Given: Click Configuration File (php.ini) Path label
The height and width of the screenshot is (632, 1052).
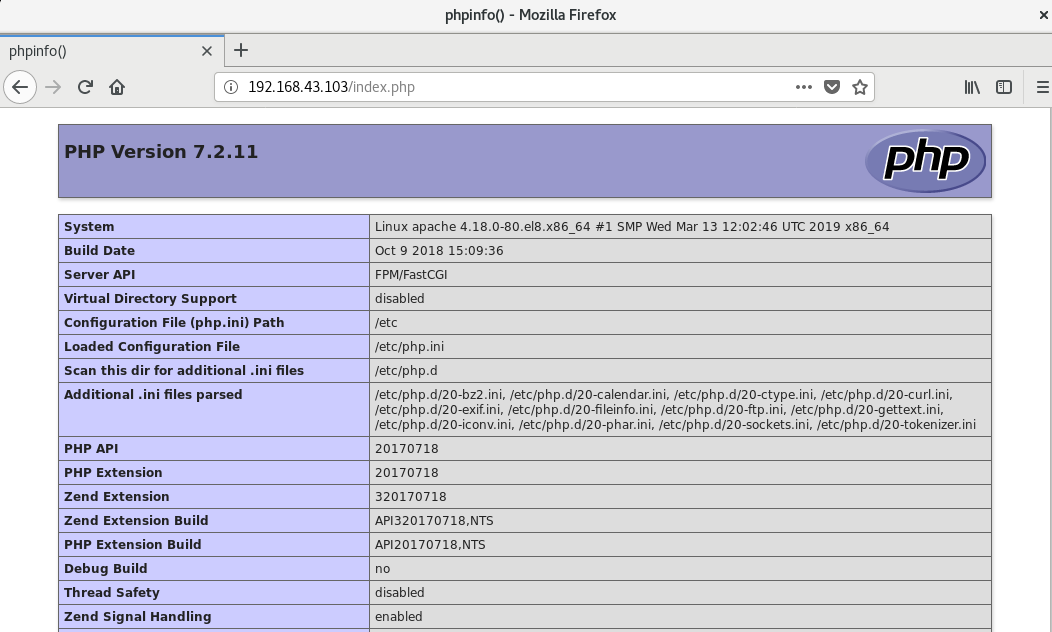Looking at the screenshot, I should pyautogui.click(x=174, y=323).
